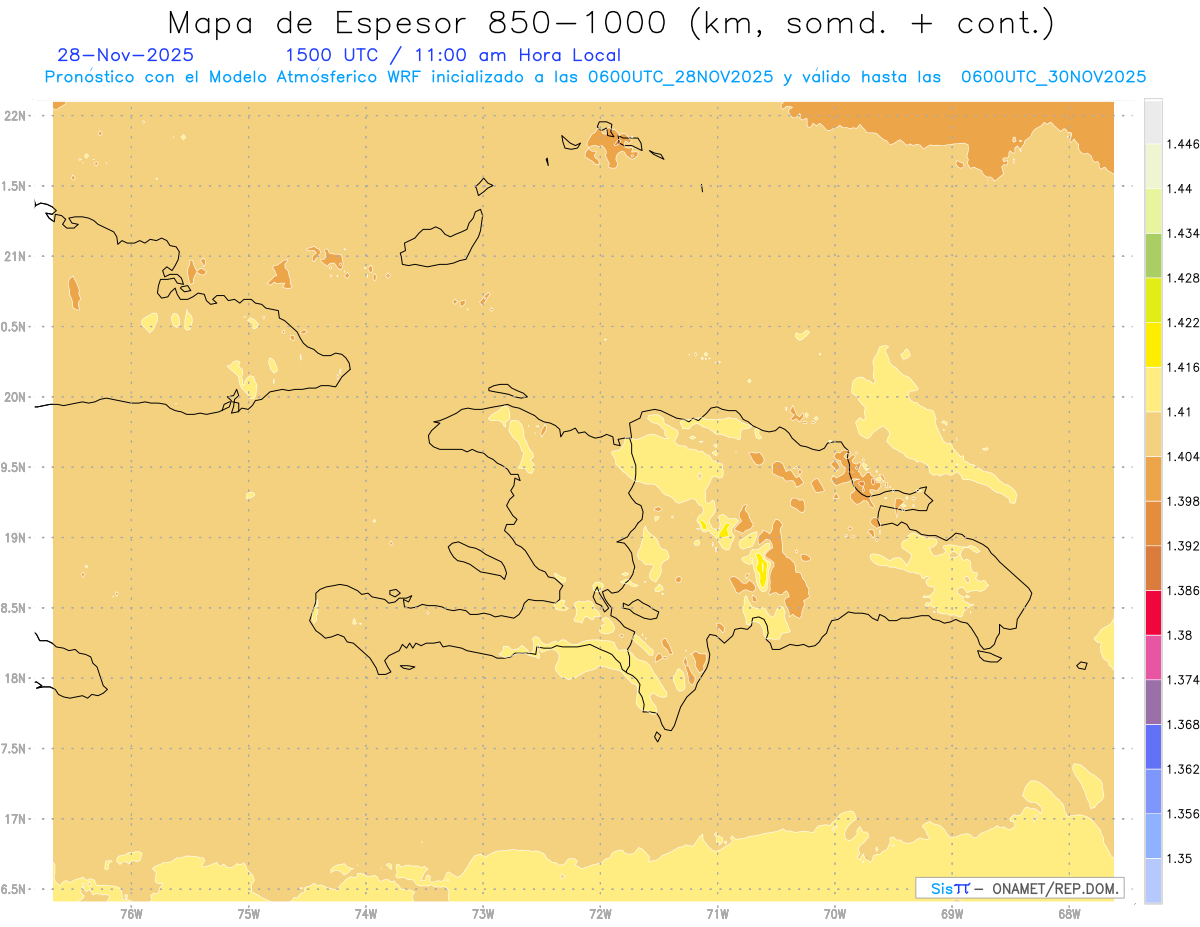Click the '73W' longitude label
1200x927 pixels.
pyautogui.click(x=483, y=914)
